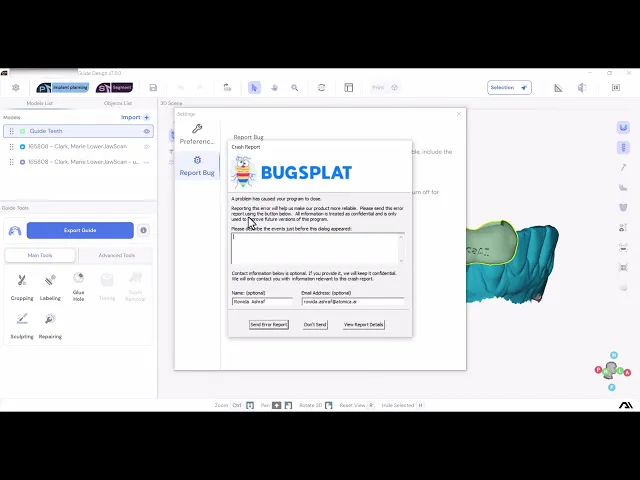Click the A marker on orientation widget
Viewport: 640px width, 480px height.
coord(627,373)
